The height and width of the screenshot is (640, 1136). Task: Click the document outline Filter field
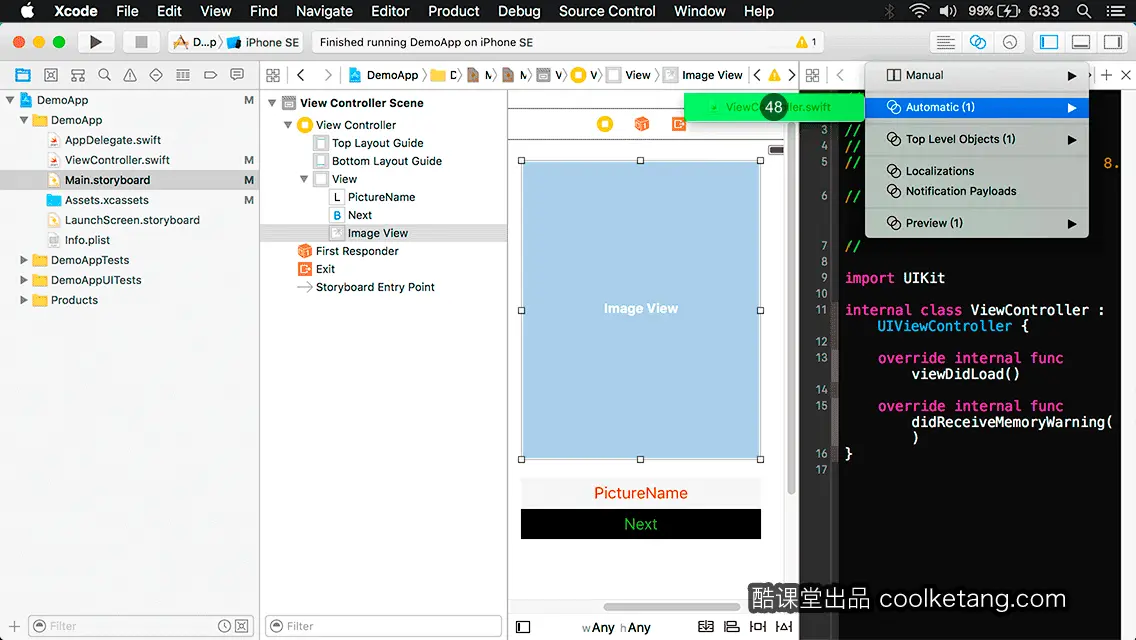383,626
